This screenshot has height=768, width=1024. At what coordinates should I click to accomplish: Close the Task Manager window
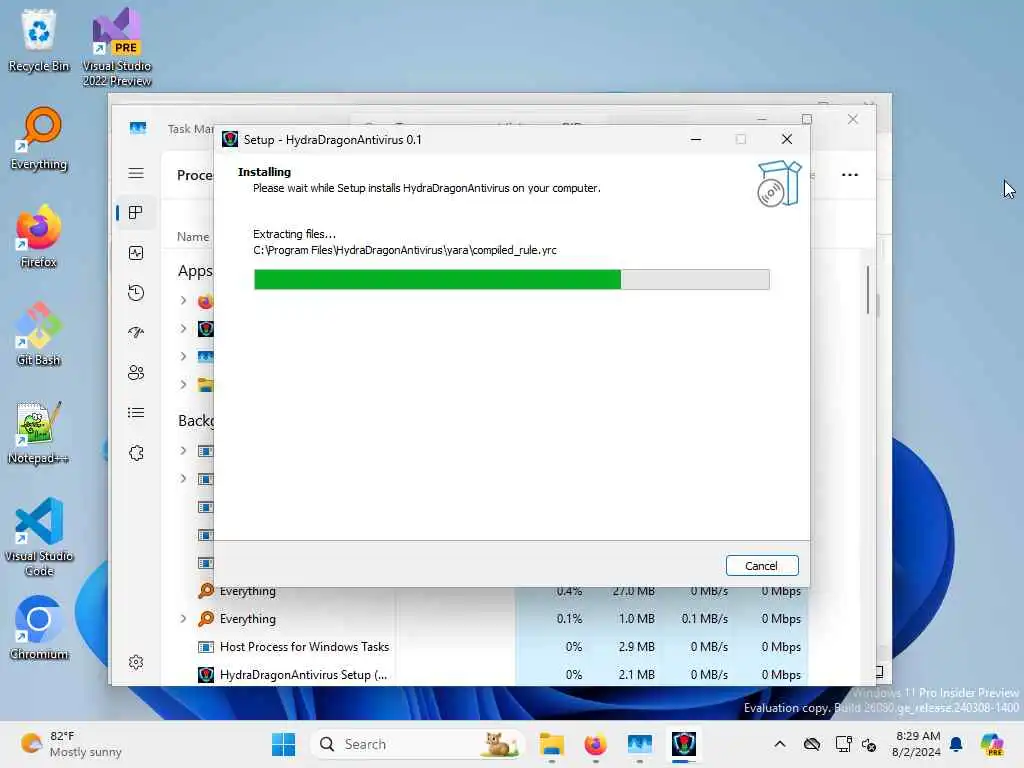point(853,119)
